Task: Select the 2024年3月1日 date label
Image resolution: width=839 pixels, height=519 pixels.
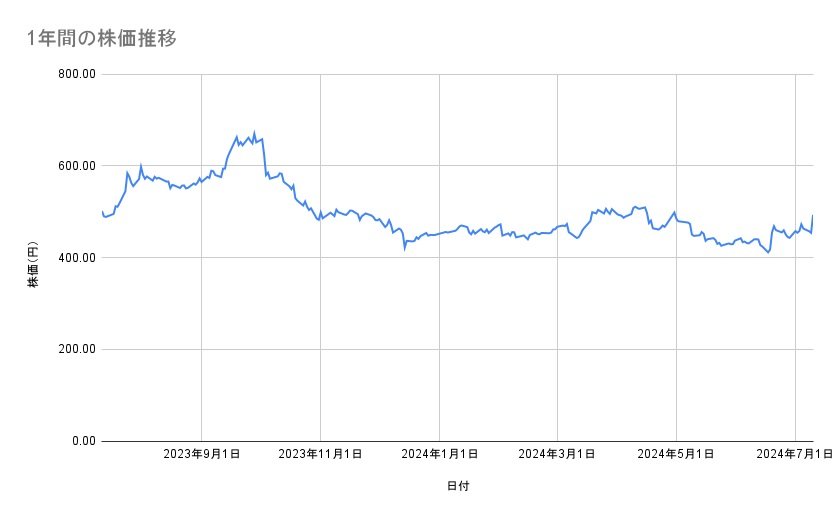Action: pyautogui.click(x=558, y=455)
